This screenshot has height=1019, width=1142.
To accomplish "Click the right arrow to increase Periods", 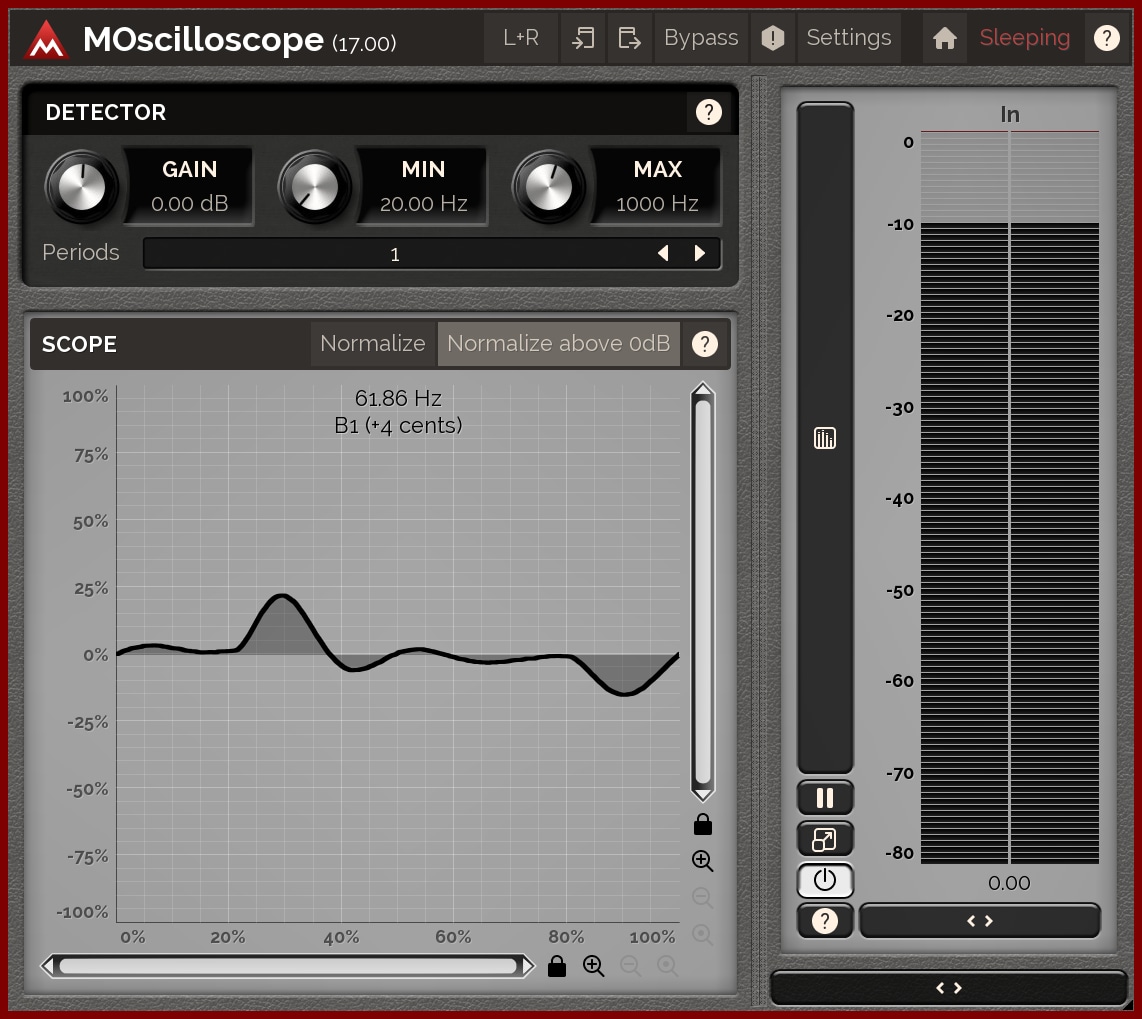I will pos(700,254).
